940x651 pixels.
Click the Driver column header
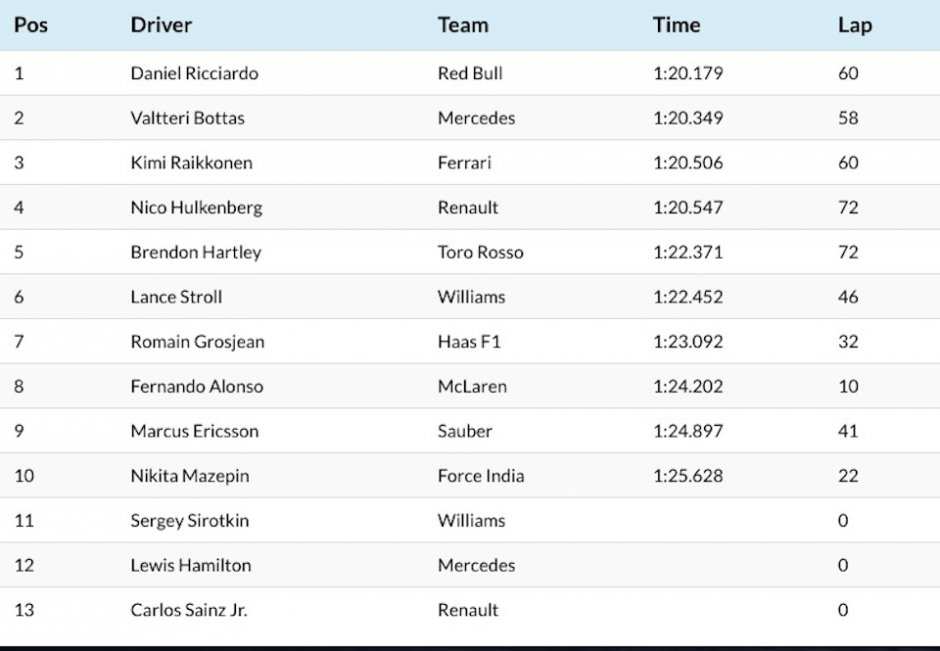161,25
